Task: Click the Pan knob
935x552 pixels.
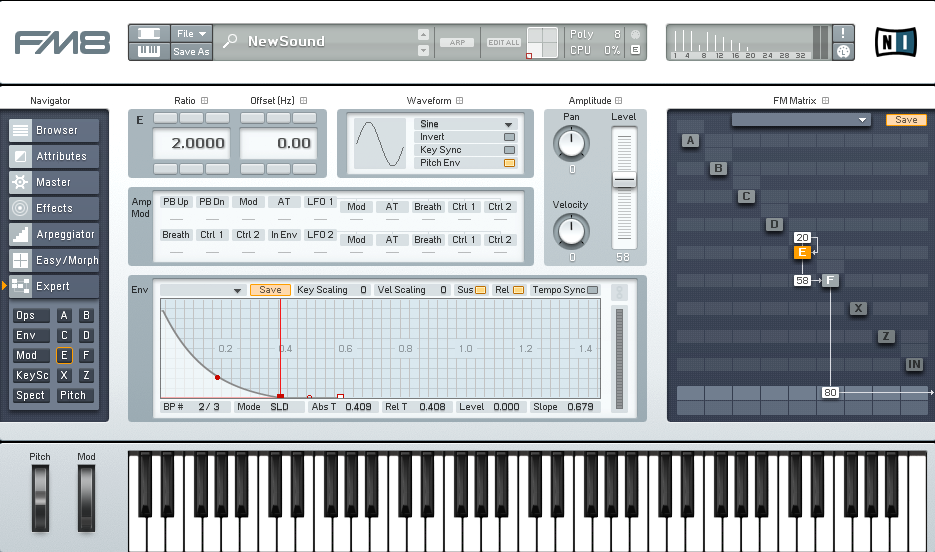Action: [571, 144]
